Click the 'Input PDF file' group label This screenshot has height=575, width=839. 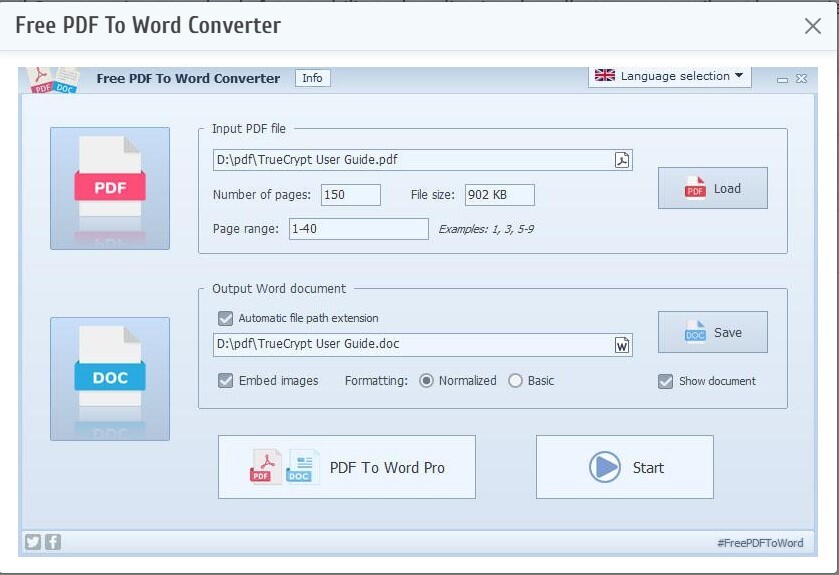click(x=249, y=129)
